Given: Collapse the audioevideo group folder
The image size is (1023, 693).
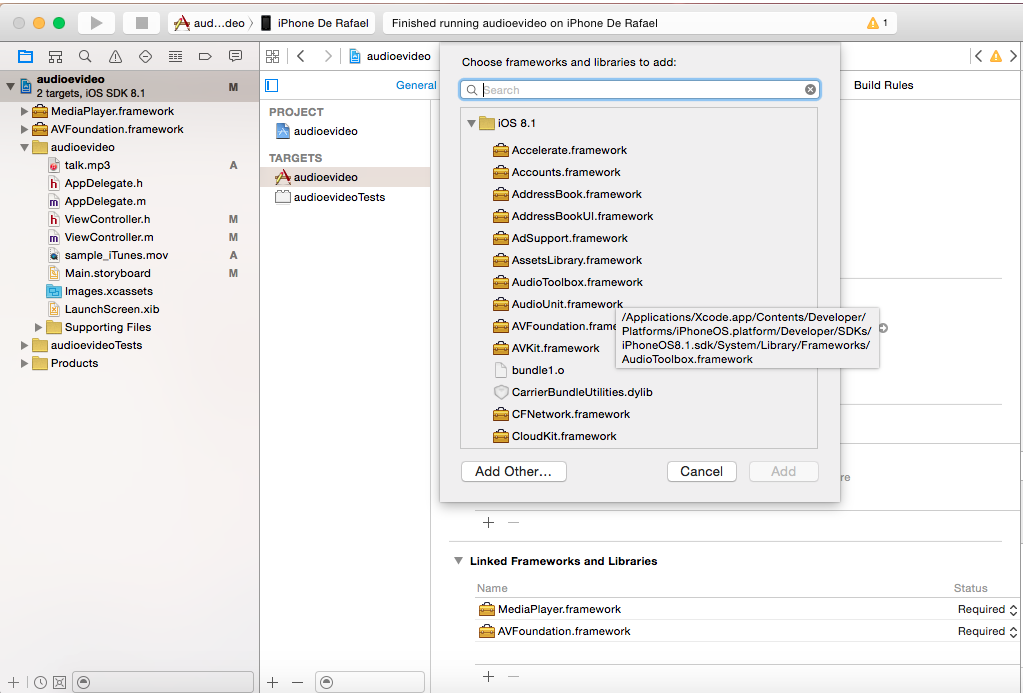Looking at the screenshot, I should [x=24, y=147].
